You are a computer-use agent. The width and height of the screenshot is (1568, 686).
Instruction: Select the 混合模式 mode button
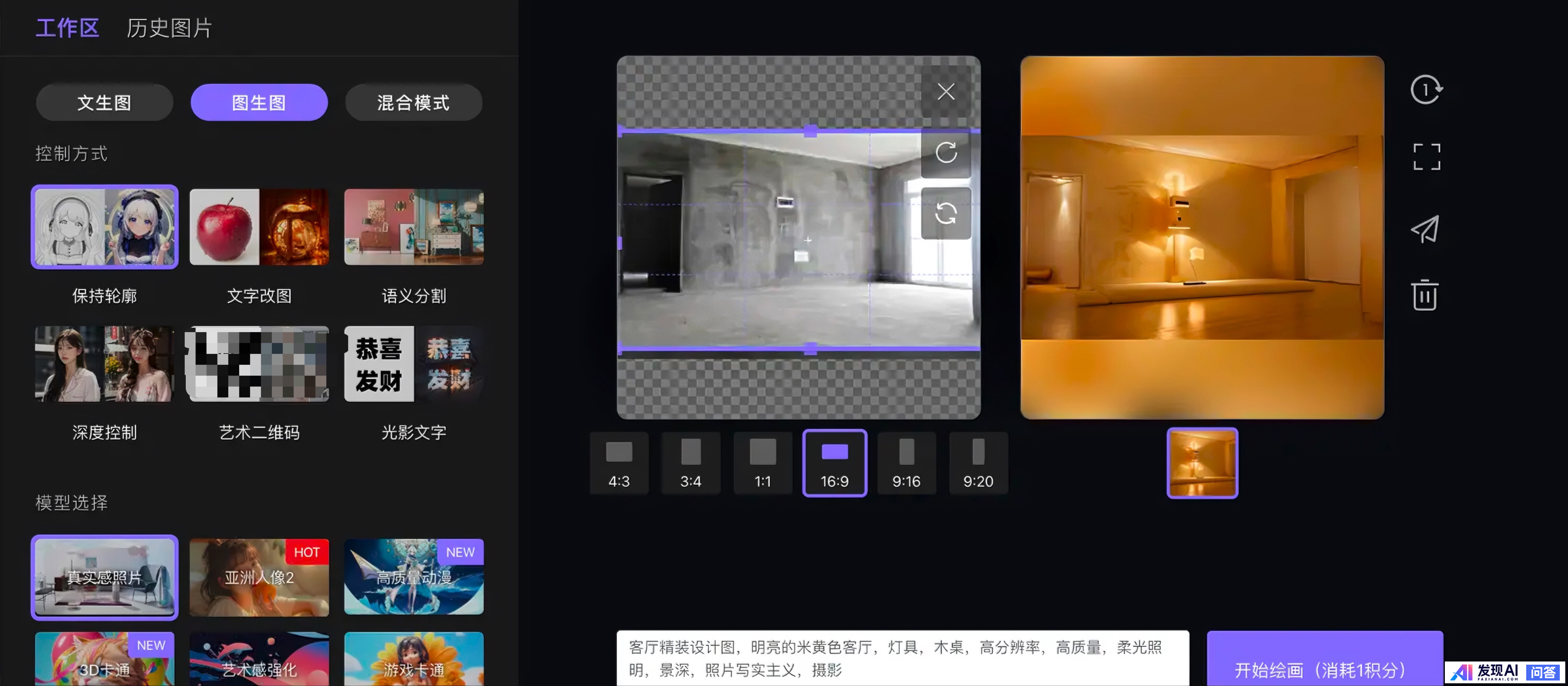click(414, 103)
